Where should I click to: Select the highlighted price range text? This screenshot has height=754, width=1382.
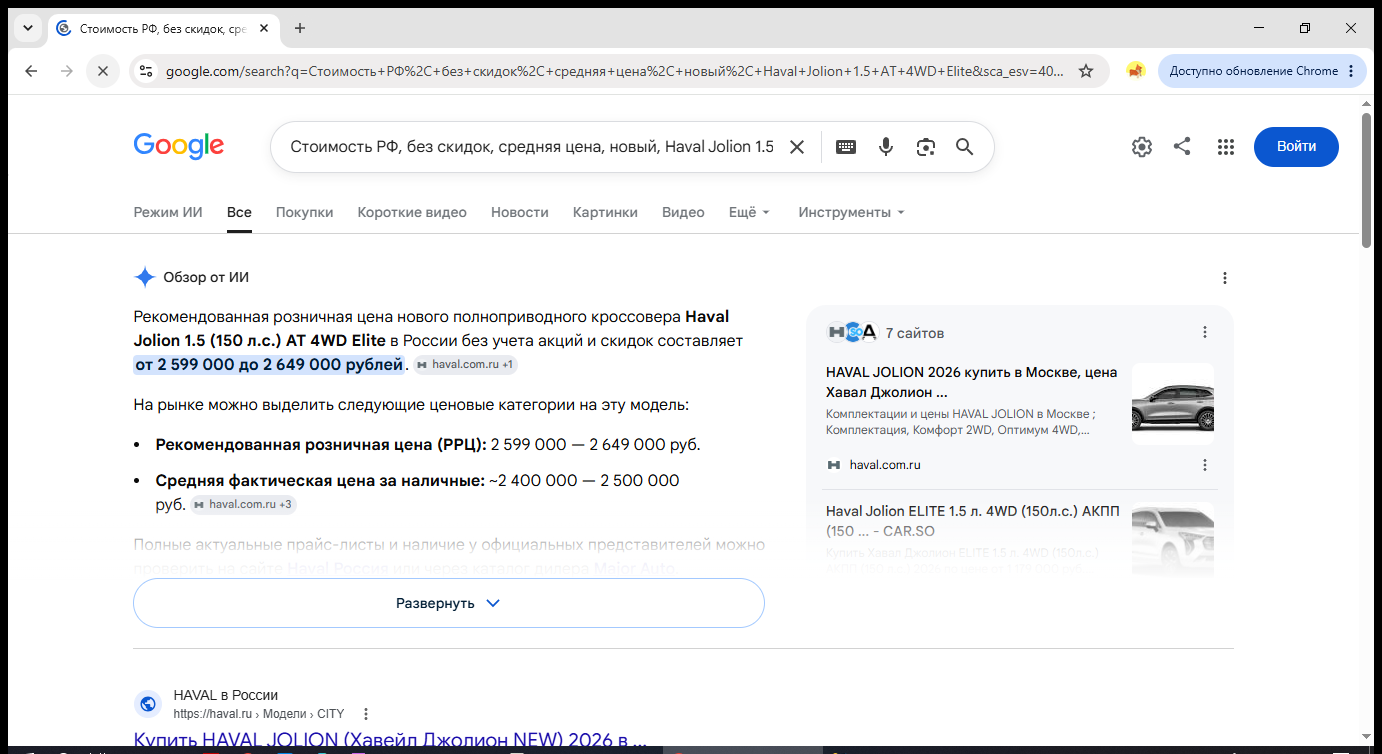[269, 364]
